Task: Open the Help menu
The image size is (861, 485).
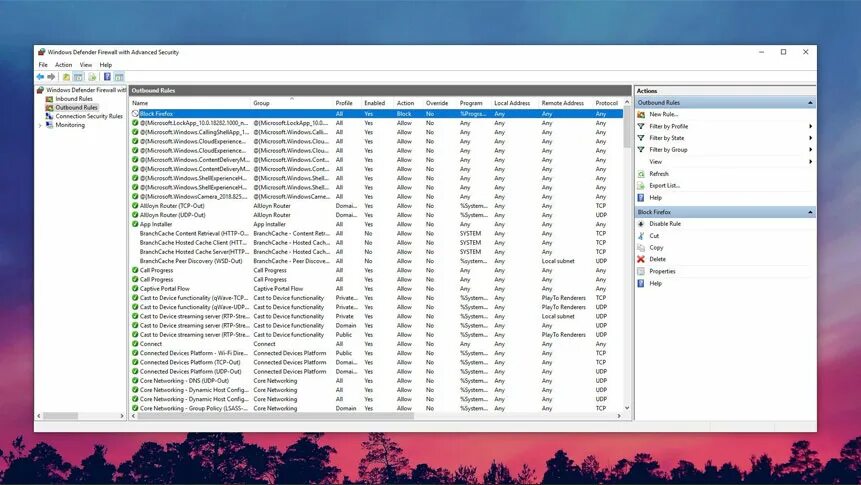Action: point(105,65)
